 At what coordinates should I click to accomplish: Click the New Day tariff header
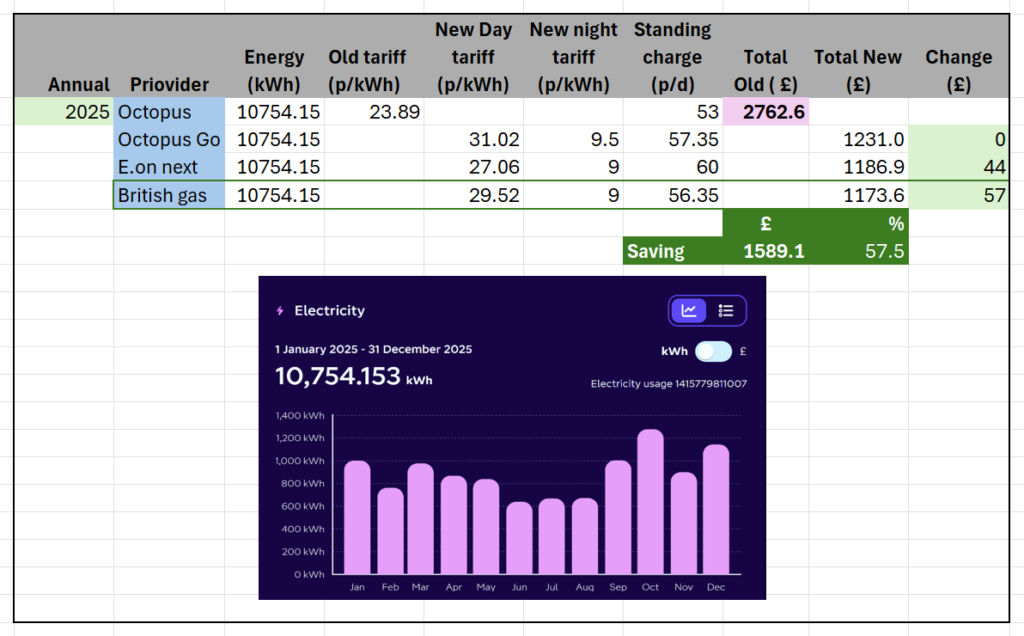click(473, 57)
